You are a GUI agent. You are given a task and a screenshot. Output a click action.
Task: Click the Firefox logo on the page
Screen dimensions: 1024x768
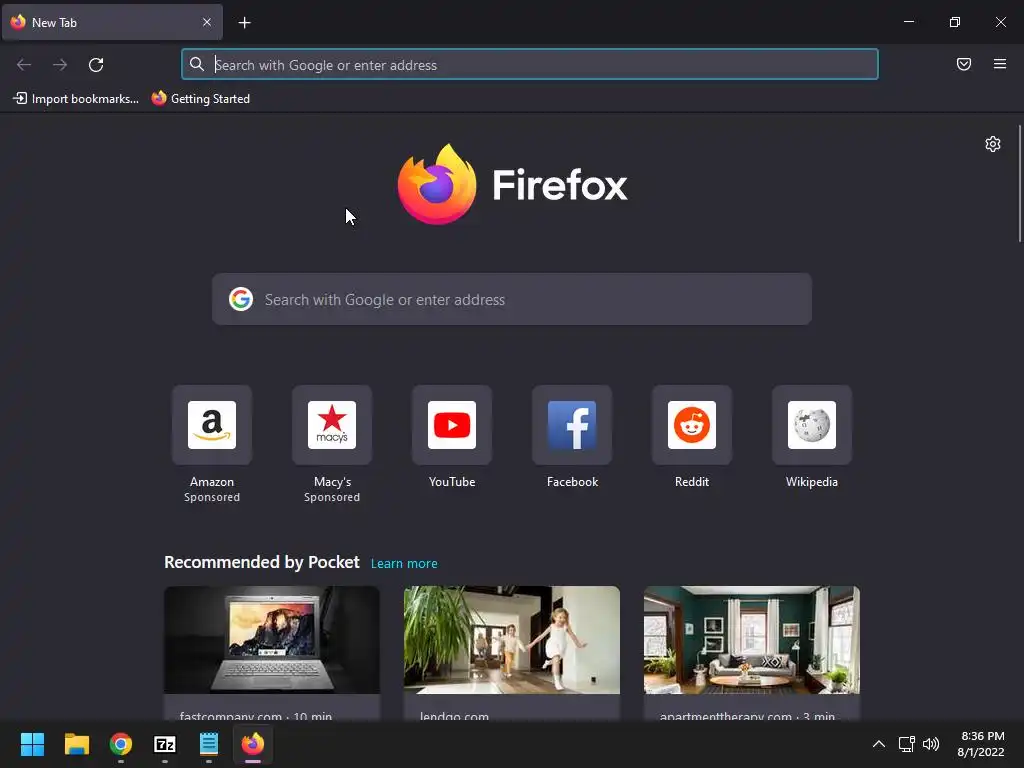coord(512,184)
